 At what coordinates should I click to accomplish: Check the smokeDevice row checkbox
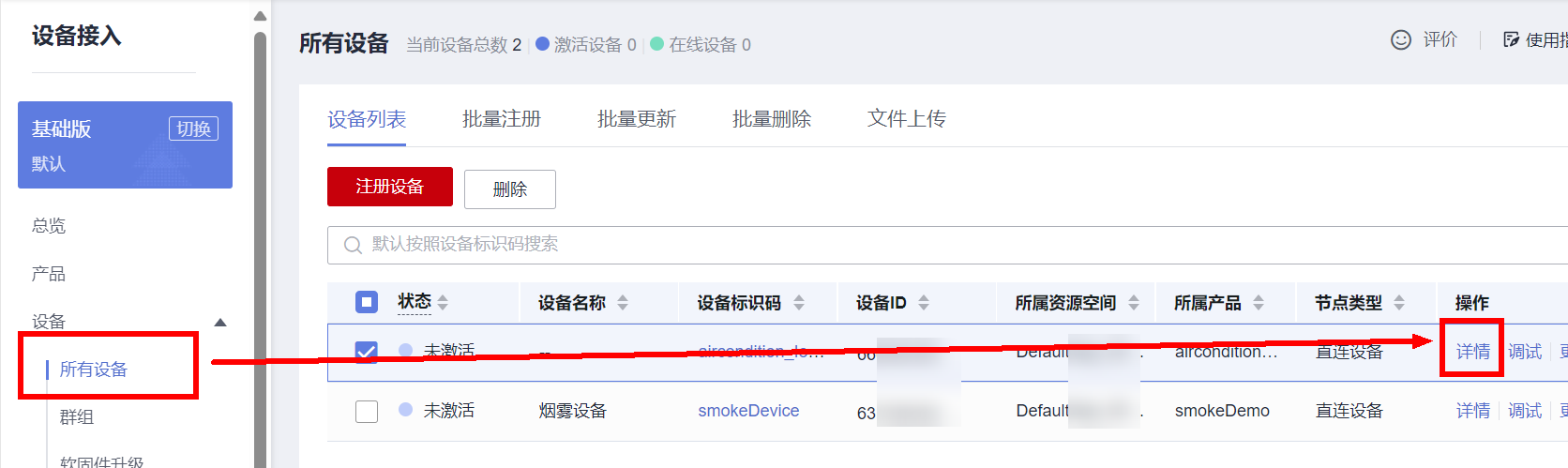(x=367, y=411)
